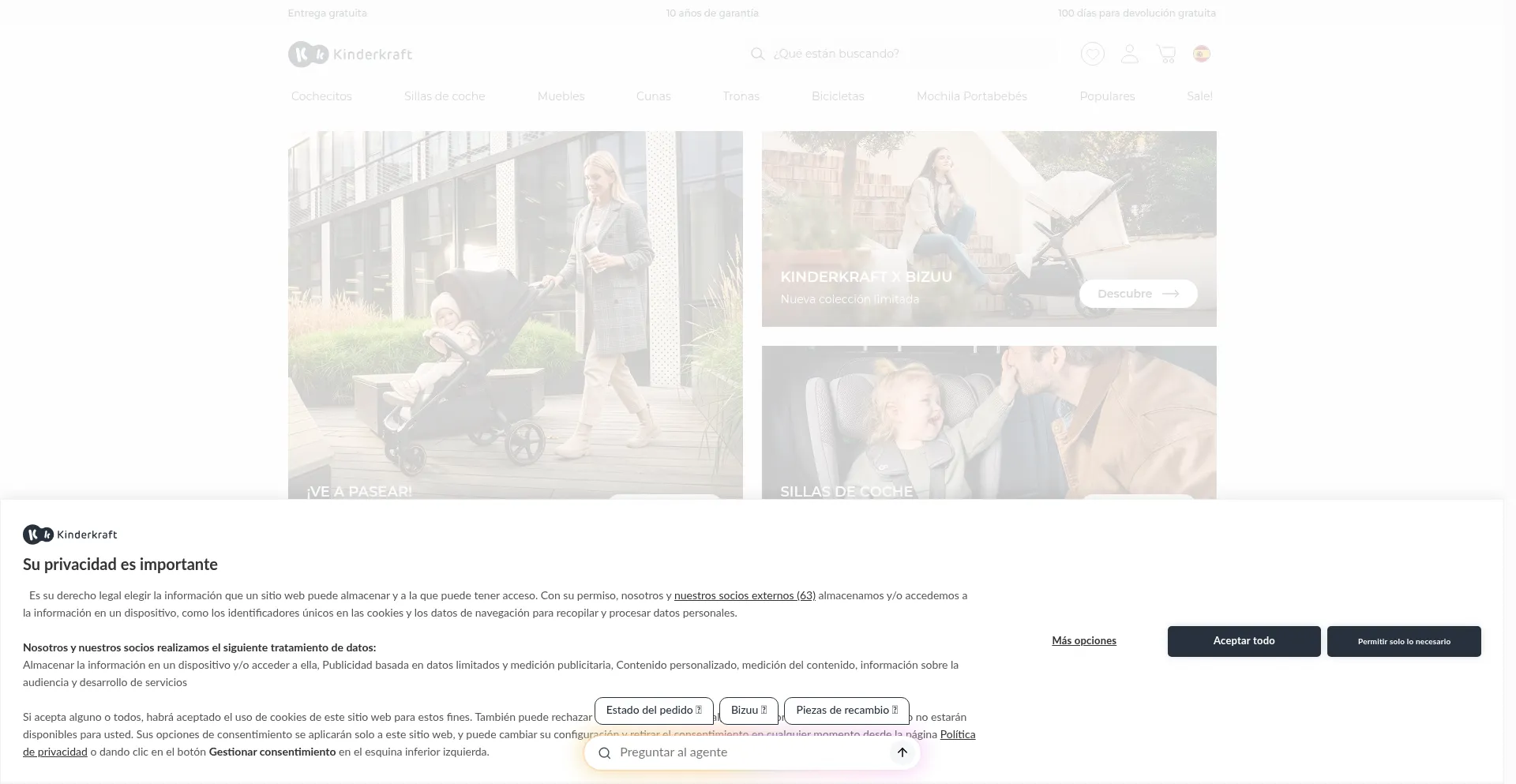This screenshot has height=784, width=1516.
Task: Click Aceptar todo button
Action: pyautogui.click(x=1244, y=641)
